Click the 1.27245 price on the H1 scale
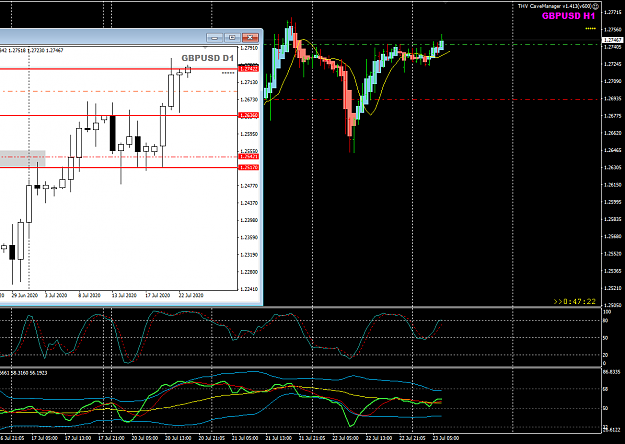The width and height of the screenshot is (625, 444). tap(613, 64)
